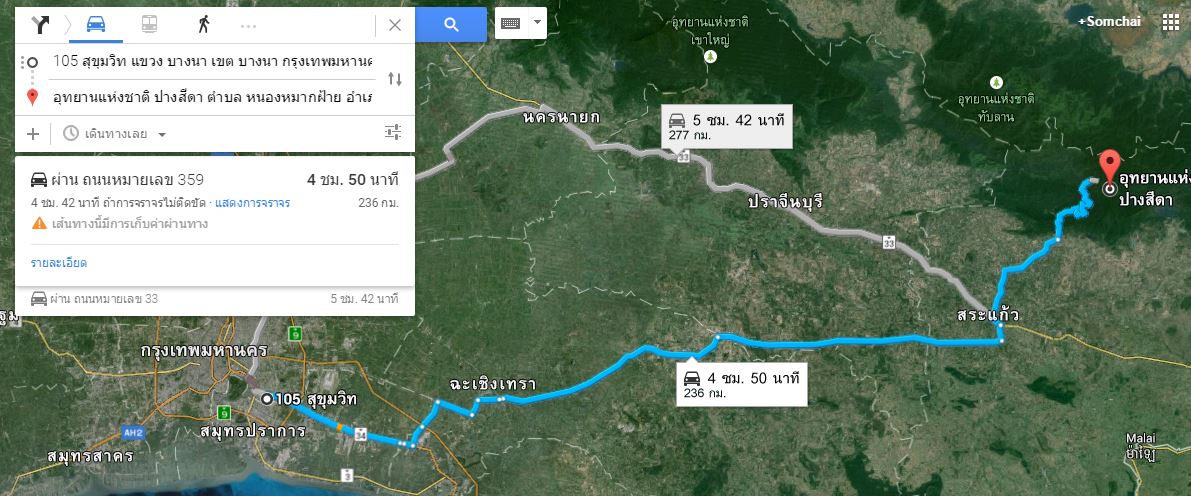The image size is (1191, 496).
Task: Select the driving travel mode icon
Action: pyautogui.click(x=96, y=24)
